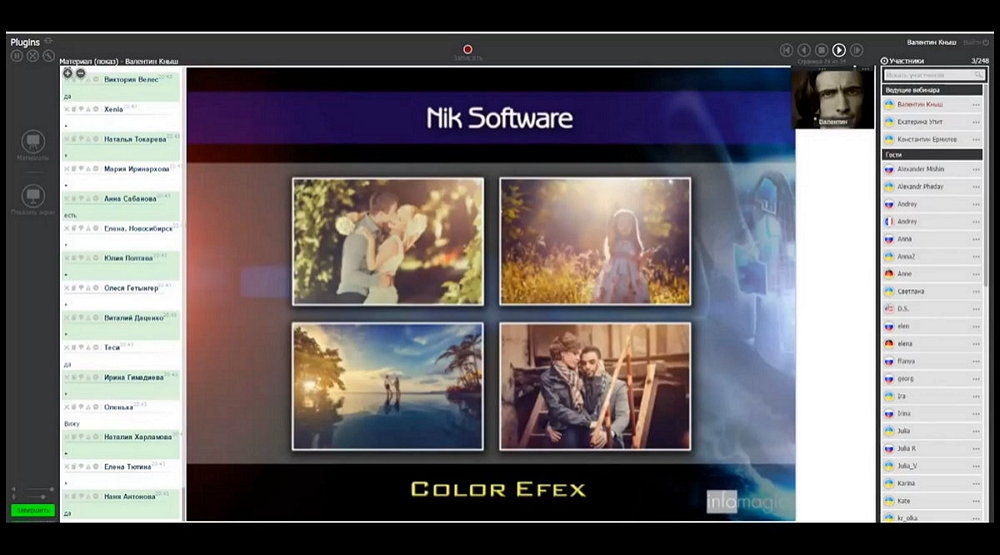Click chat sender name Мария Иринархова

[x=136, y=169]
